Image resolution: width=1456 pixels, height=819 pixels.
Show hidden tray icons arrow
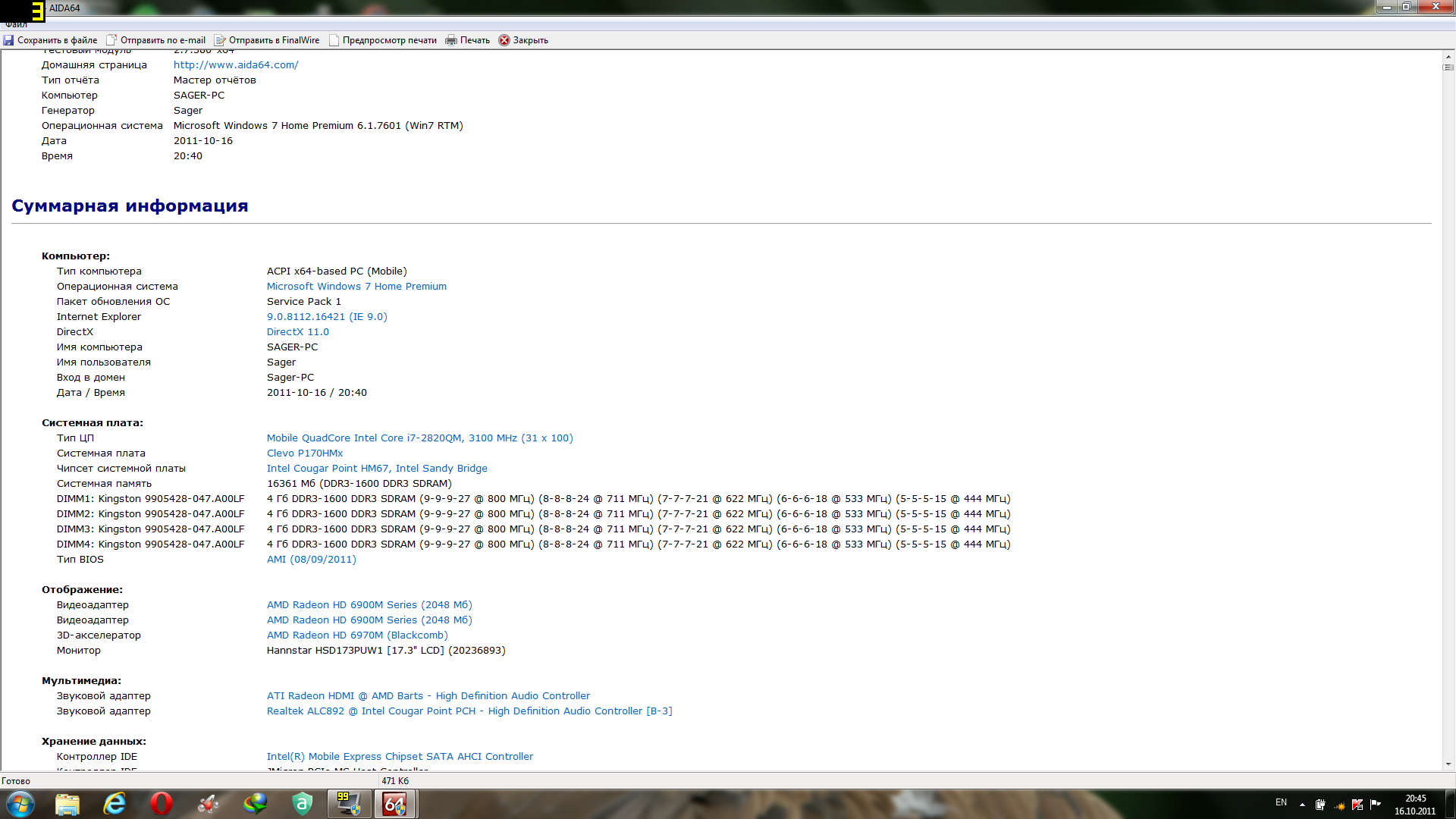(1302, 805)
